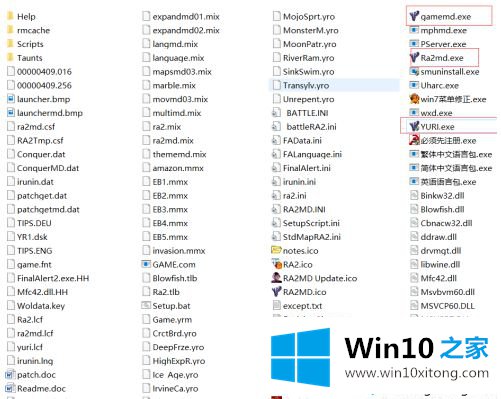Click the win7菜单修正.exe icon
The width and height of the screenshot is (501, 399).
(414, 99)
